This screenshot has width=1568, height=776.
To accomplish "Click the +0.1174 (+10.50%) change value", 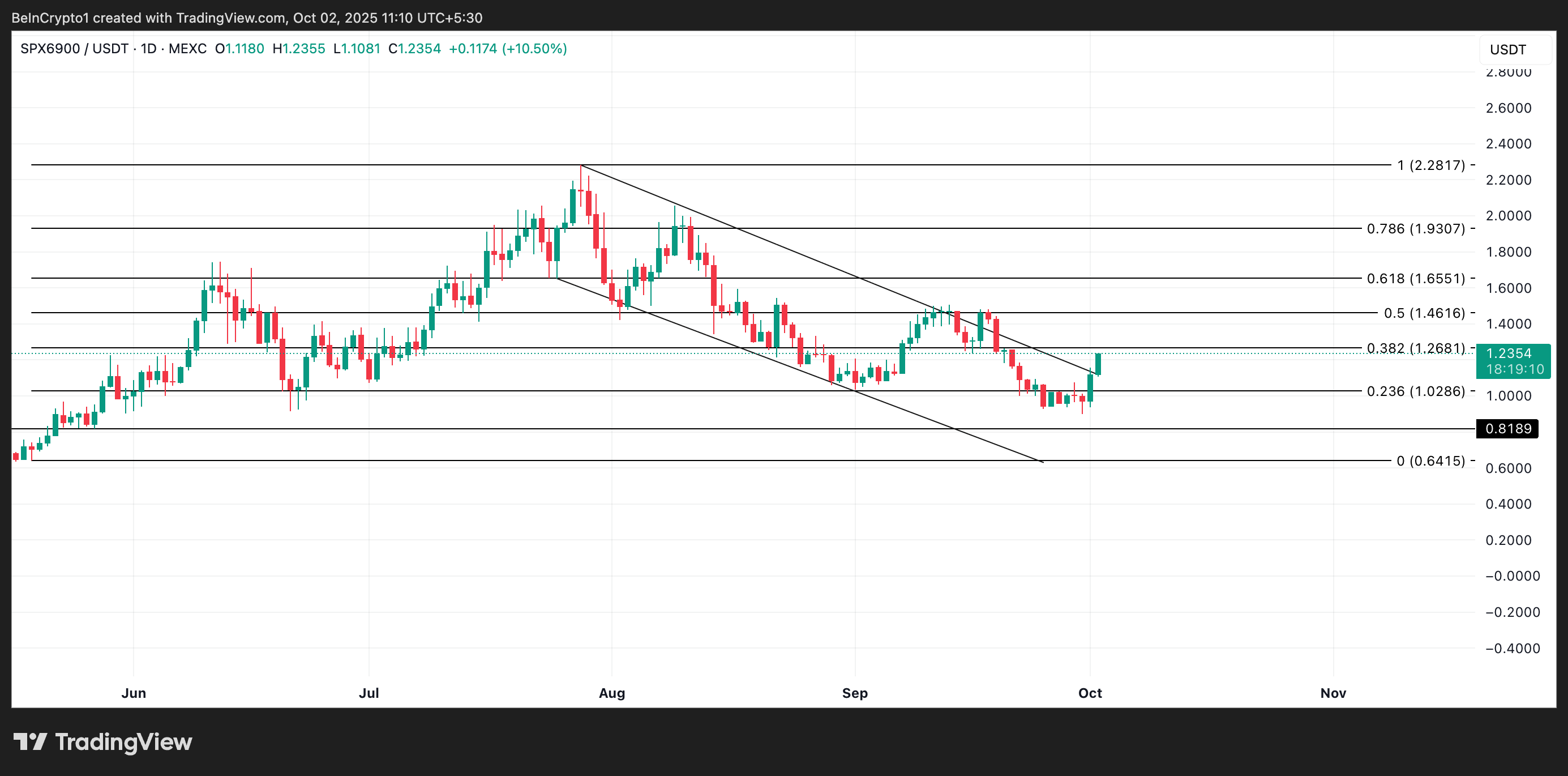I will point(508,49).
